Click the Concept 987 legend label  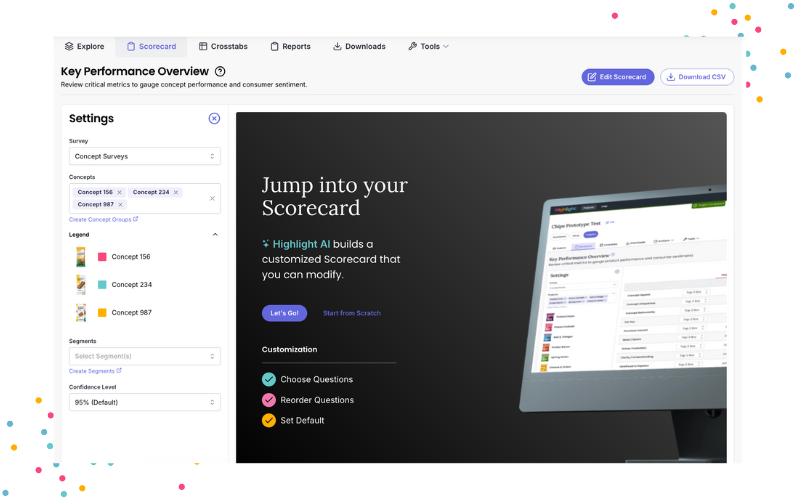point(132,313)
